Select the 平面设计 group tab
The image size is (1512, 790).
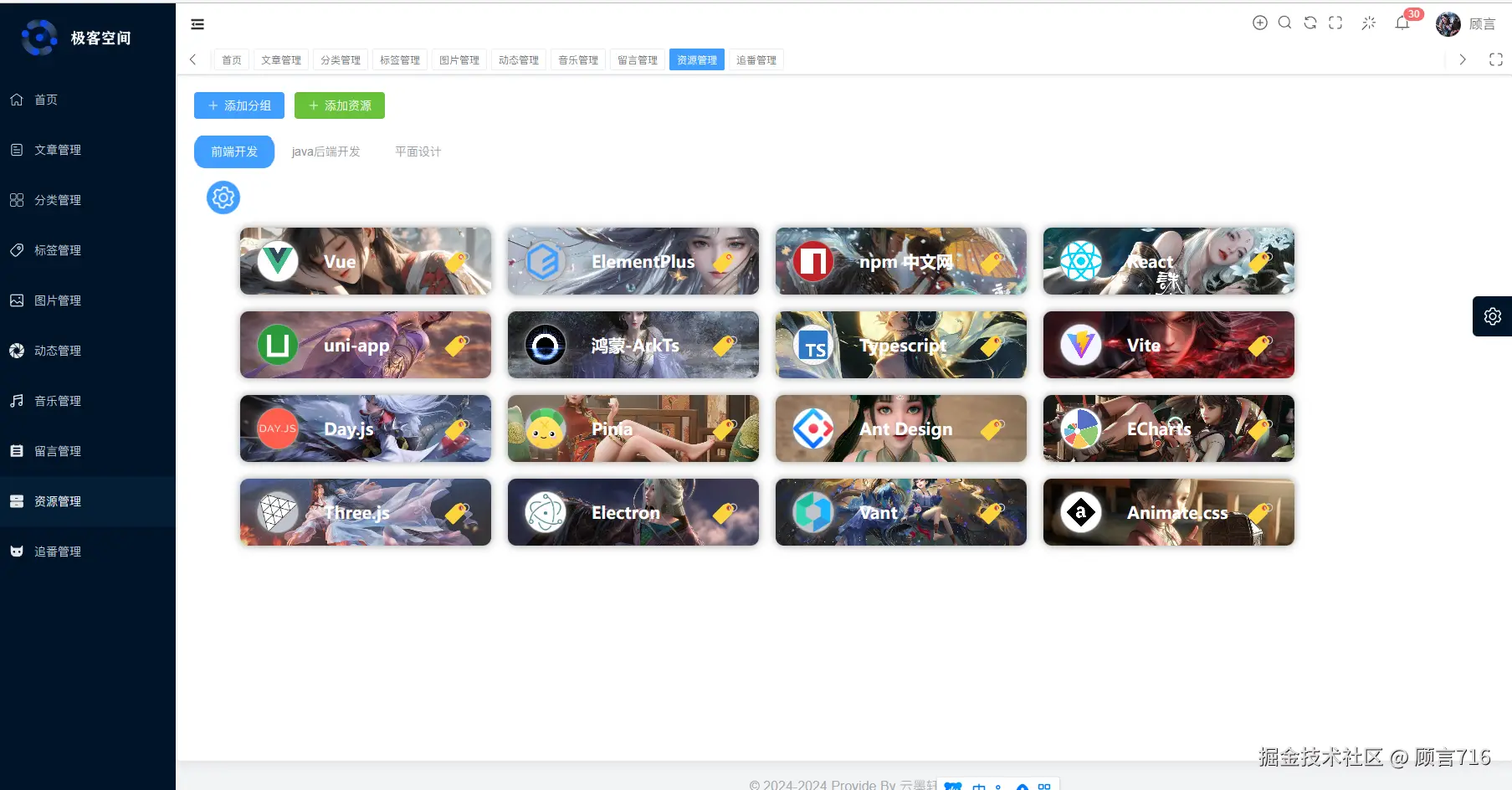(x=418, y=151)
